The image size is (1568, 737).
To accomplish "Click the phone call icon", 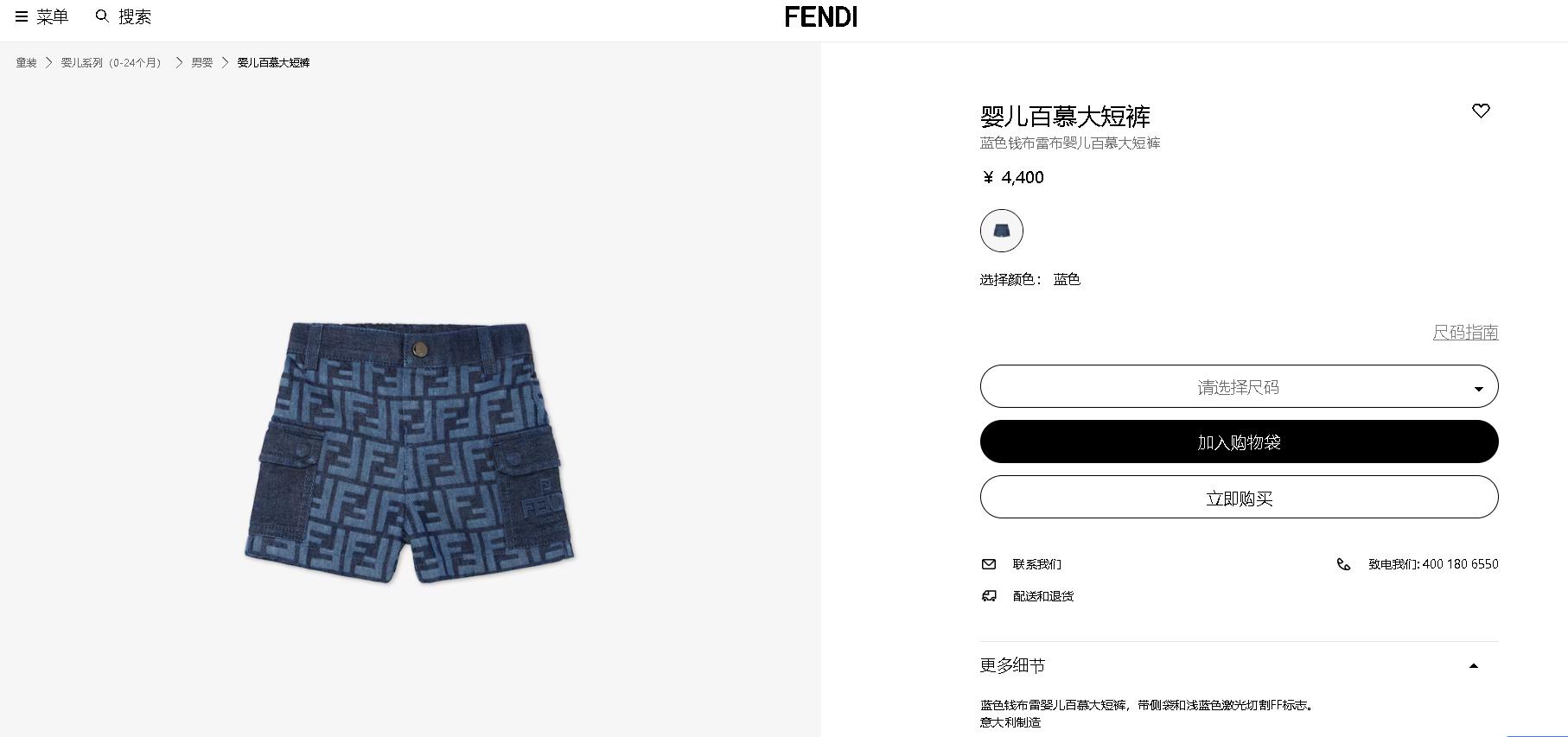I will coord(1343,564).
